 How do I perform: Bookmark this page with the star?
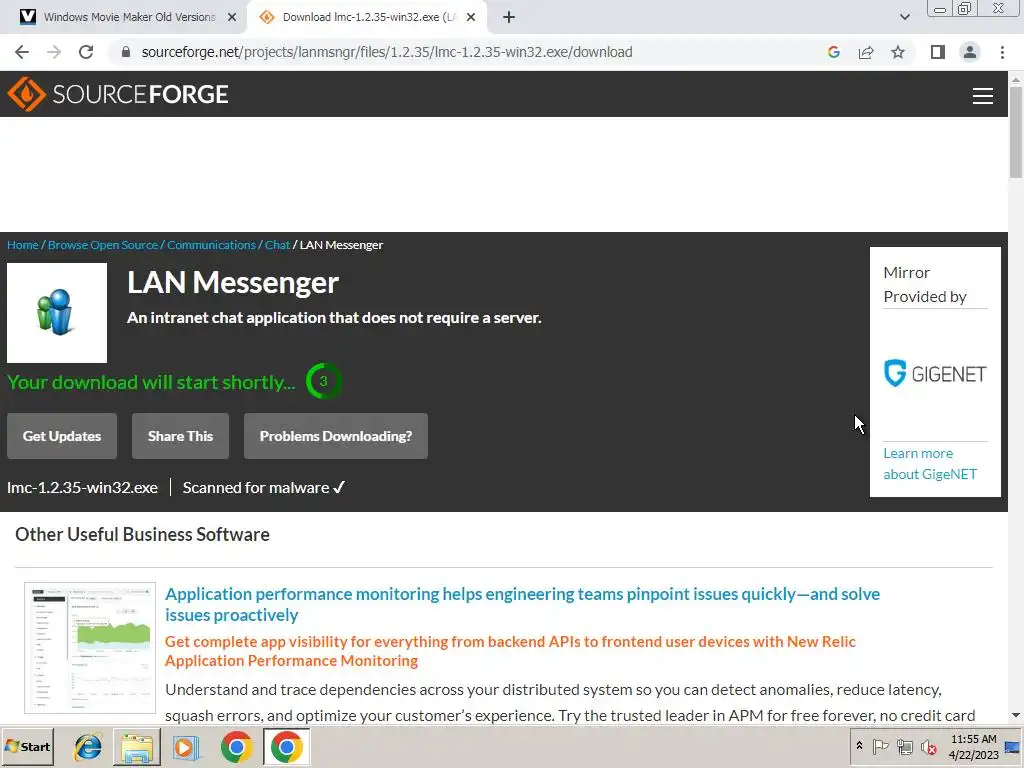click(x=898, y=52)
